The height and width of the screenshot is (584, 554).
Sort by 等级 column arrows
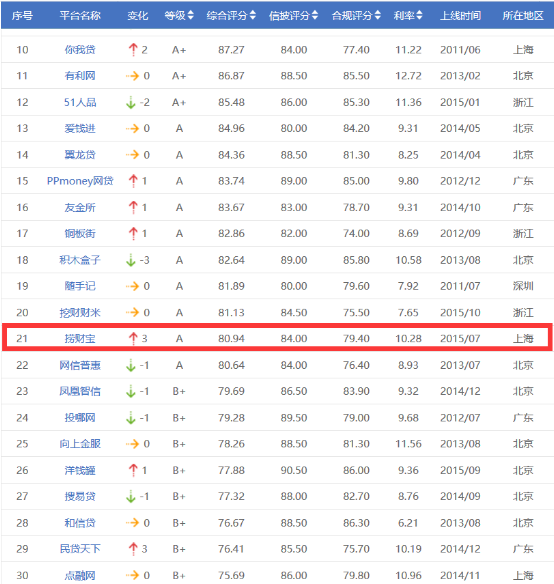pyautogui.click(x=190, y=15)
